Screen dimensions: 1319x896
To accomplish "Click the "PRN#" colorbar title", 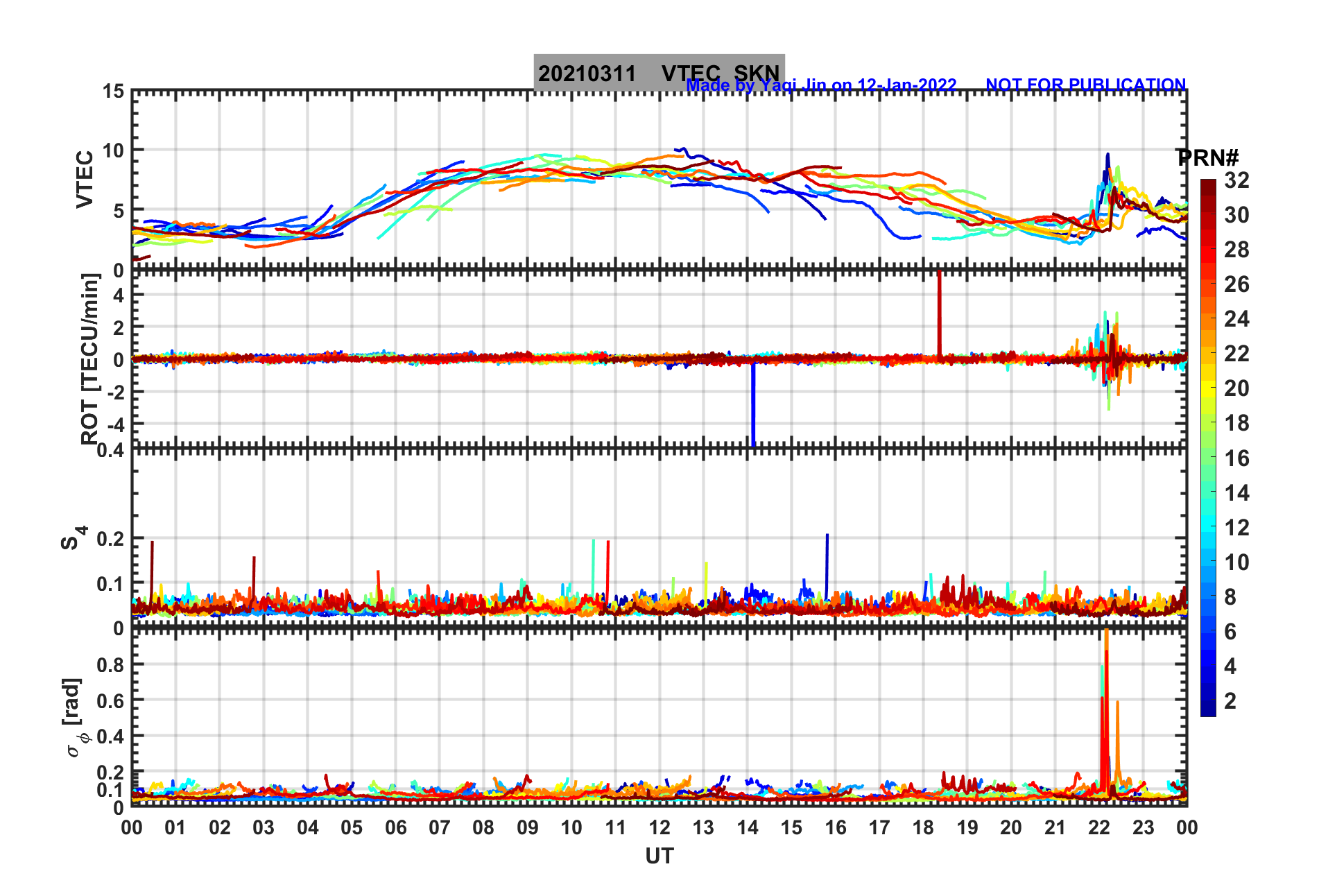I will (1208, 157).
